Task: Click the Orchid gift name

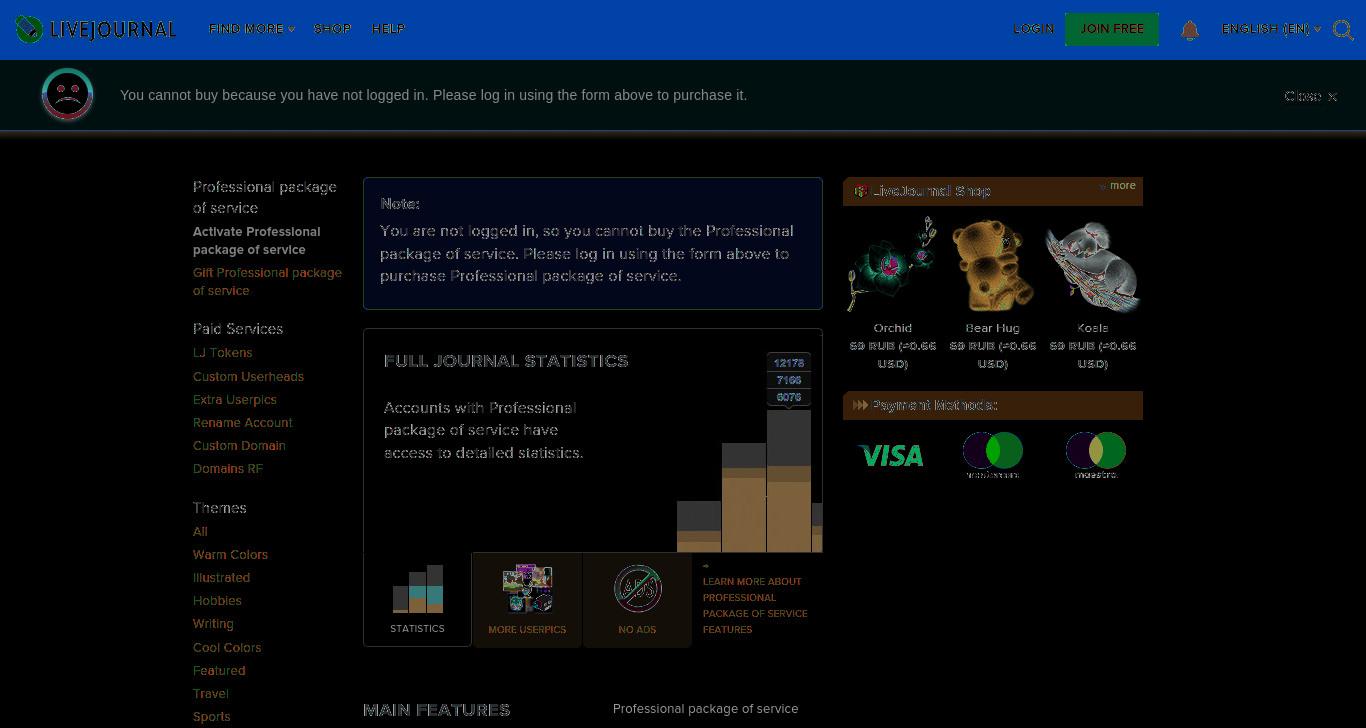Action: (x=892, y=328)
